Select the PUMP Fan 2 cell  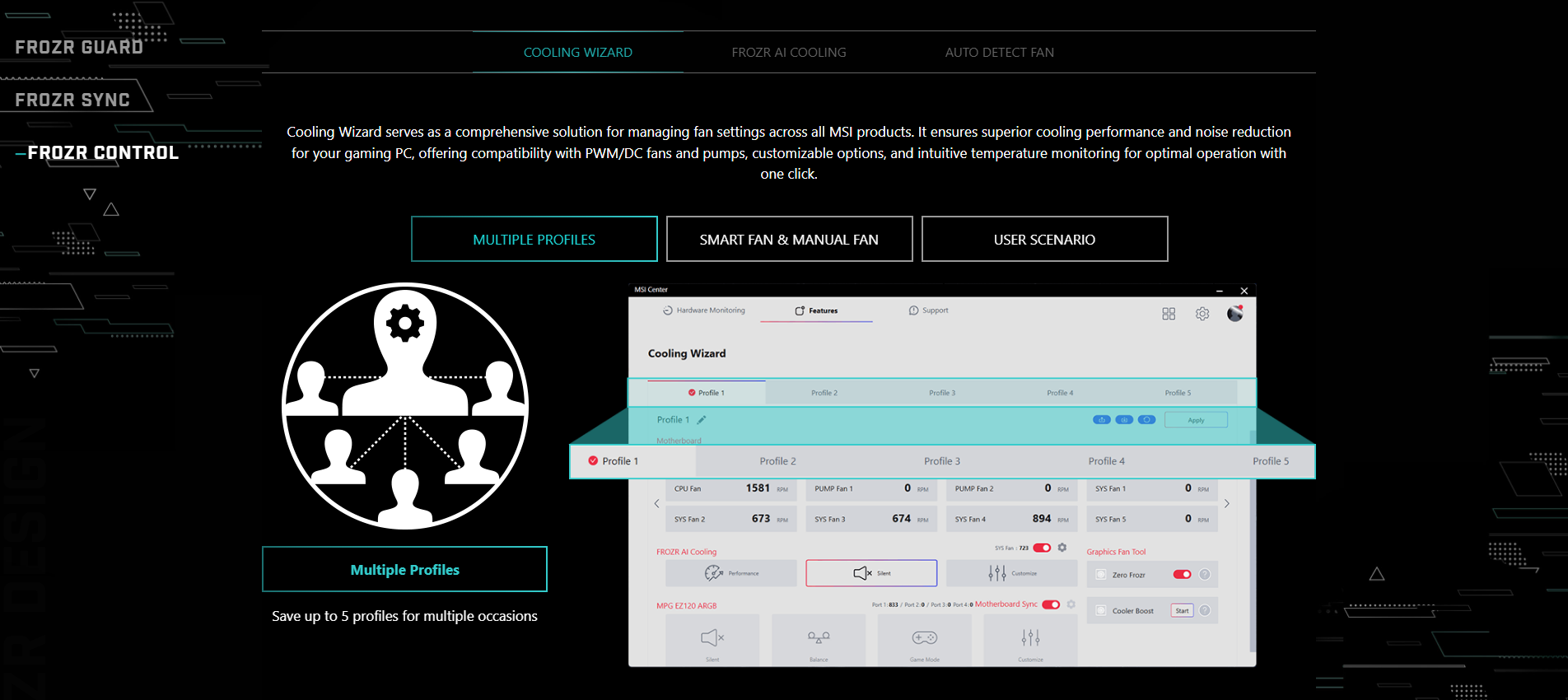tap(1012, 488)
